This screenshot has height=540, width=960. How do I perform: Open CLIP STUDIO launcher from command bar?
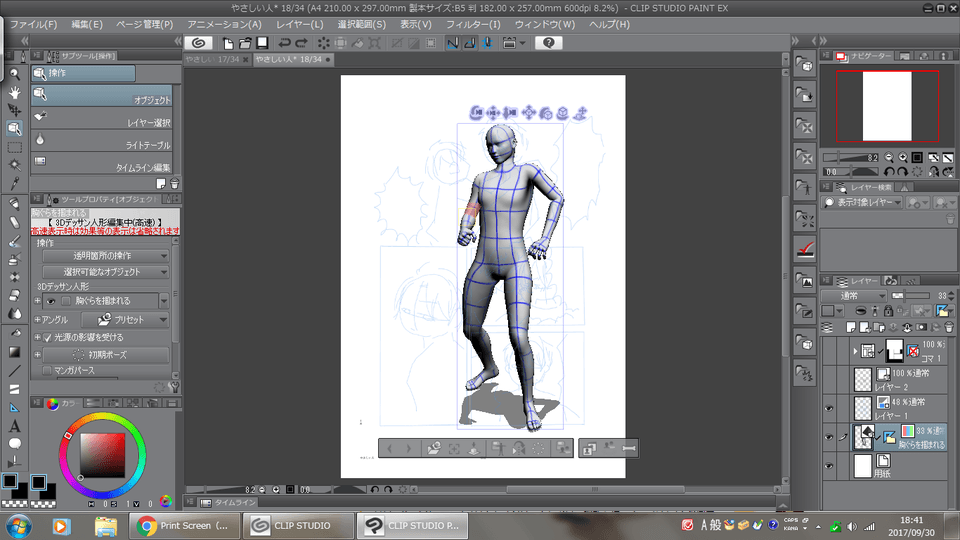coord(198,43)
